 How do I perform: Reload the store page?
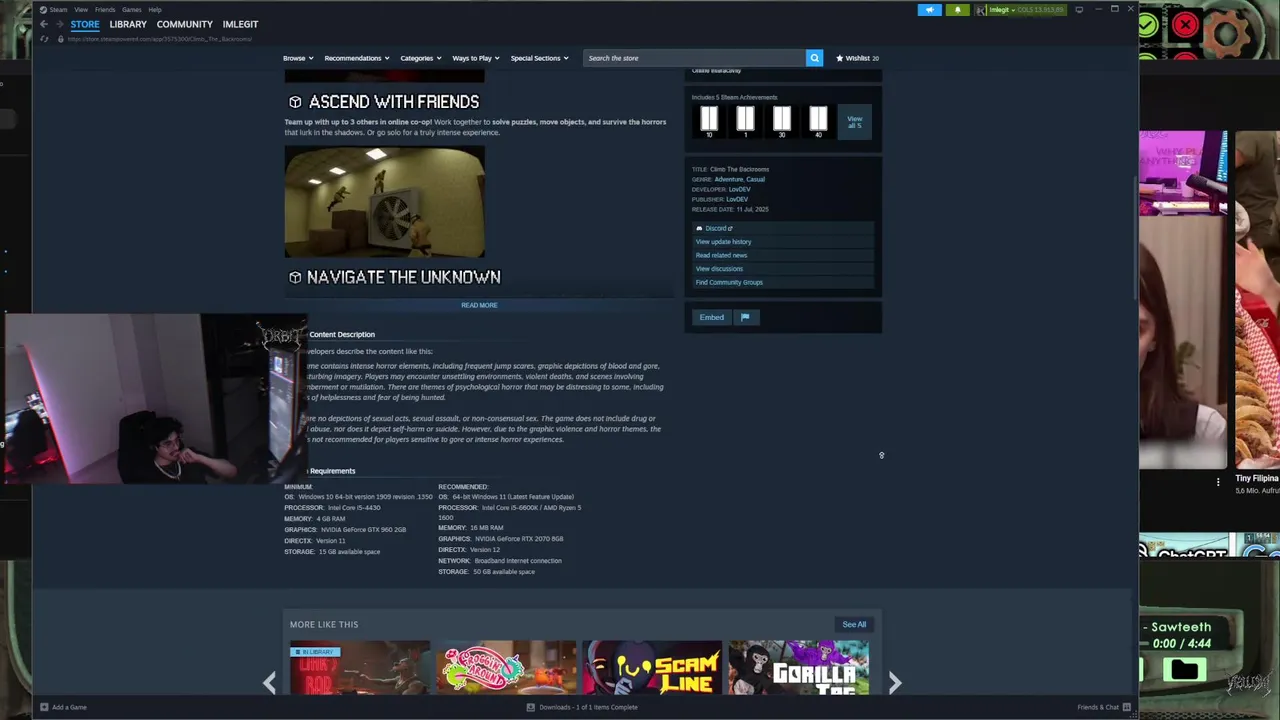pyautogui.click(x=44, y=39)
